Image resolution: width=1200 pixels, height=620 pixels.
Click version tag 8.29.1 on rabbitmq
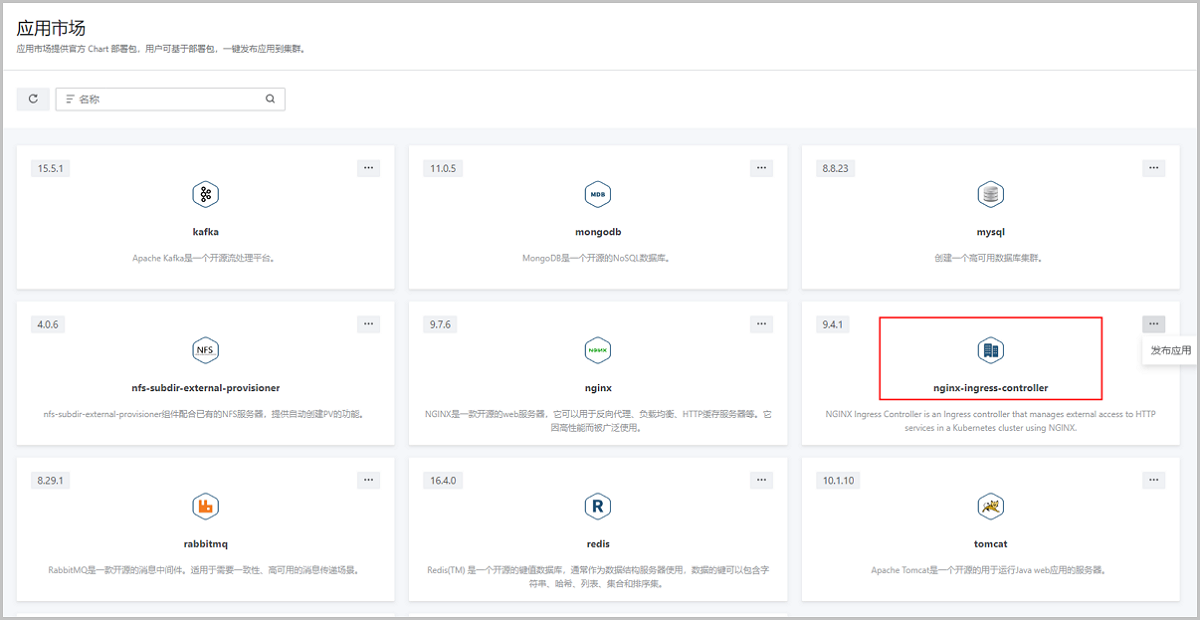(x=50, y=480)
